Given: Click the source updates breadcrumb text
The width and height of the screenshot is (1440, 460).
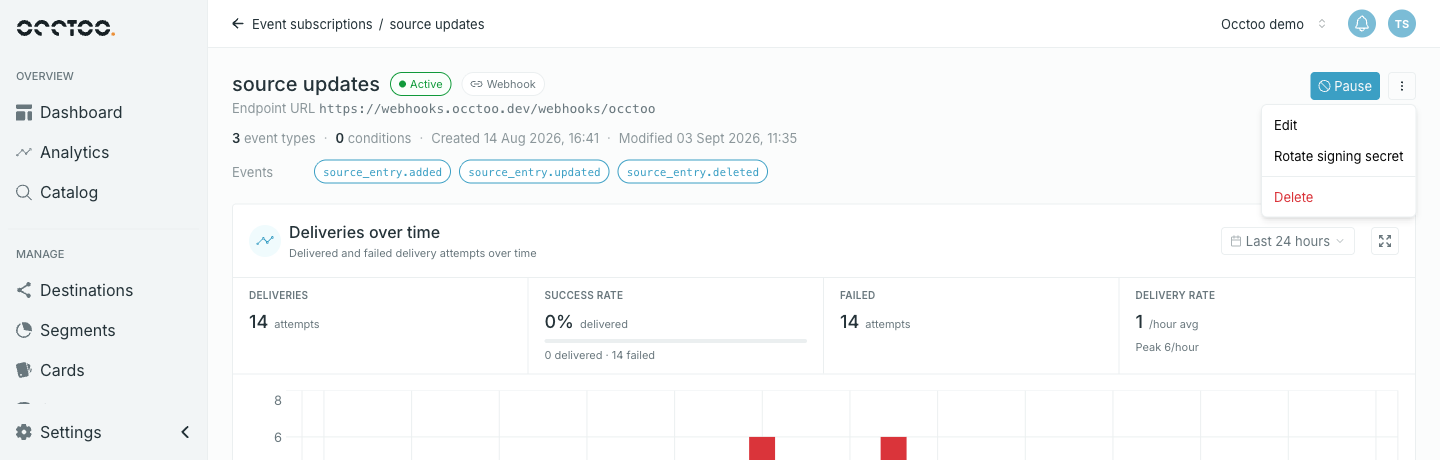Looking at the screenshot, I should pyautogui.click(x=437, y=24).
